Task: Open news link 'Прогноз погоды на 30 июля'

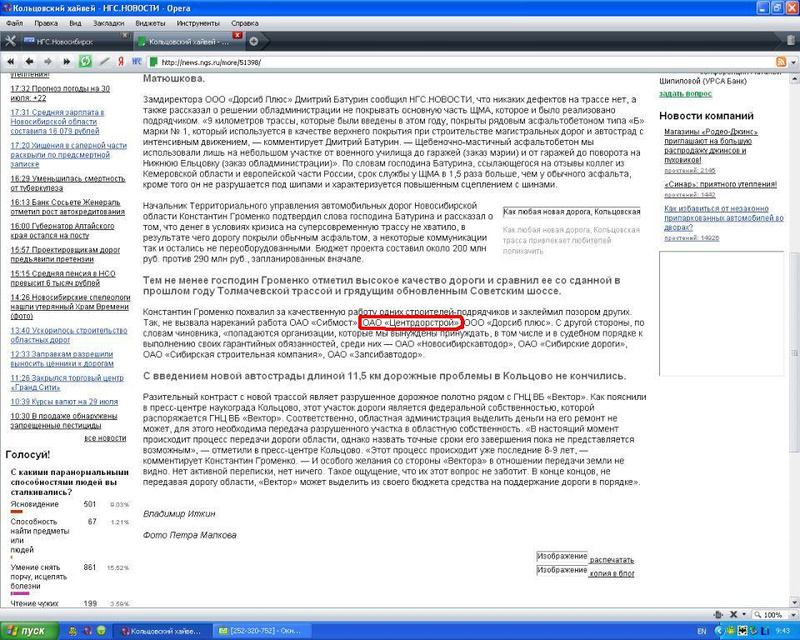Action: (x=60, y=93)
